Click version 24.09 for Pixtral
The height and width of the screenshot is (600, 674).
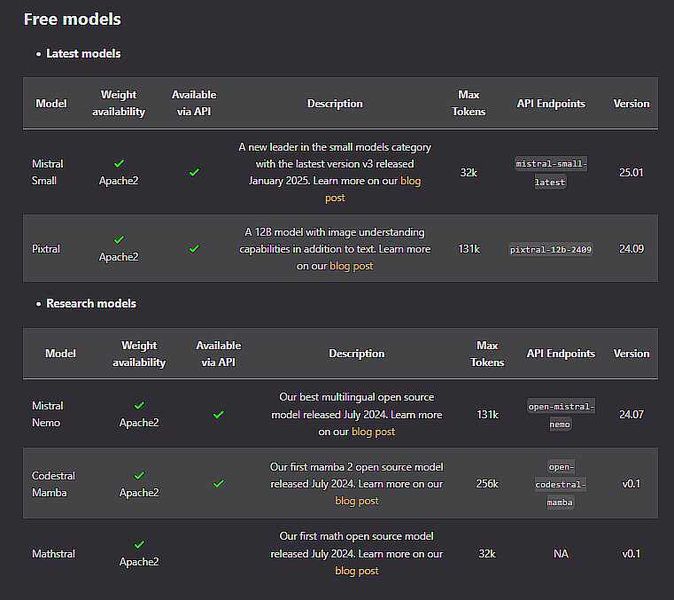coord(631,249)
